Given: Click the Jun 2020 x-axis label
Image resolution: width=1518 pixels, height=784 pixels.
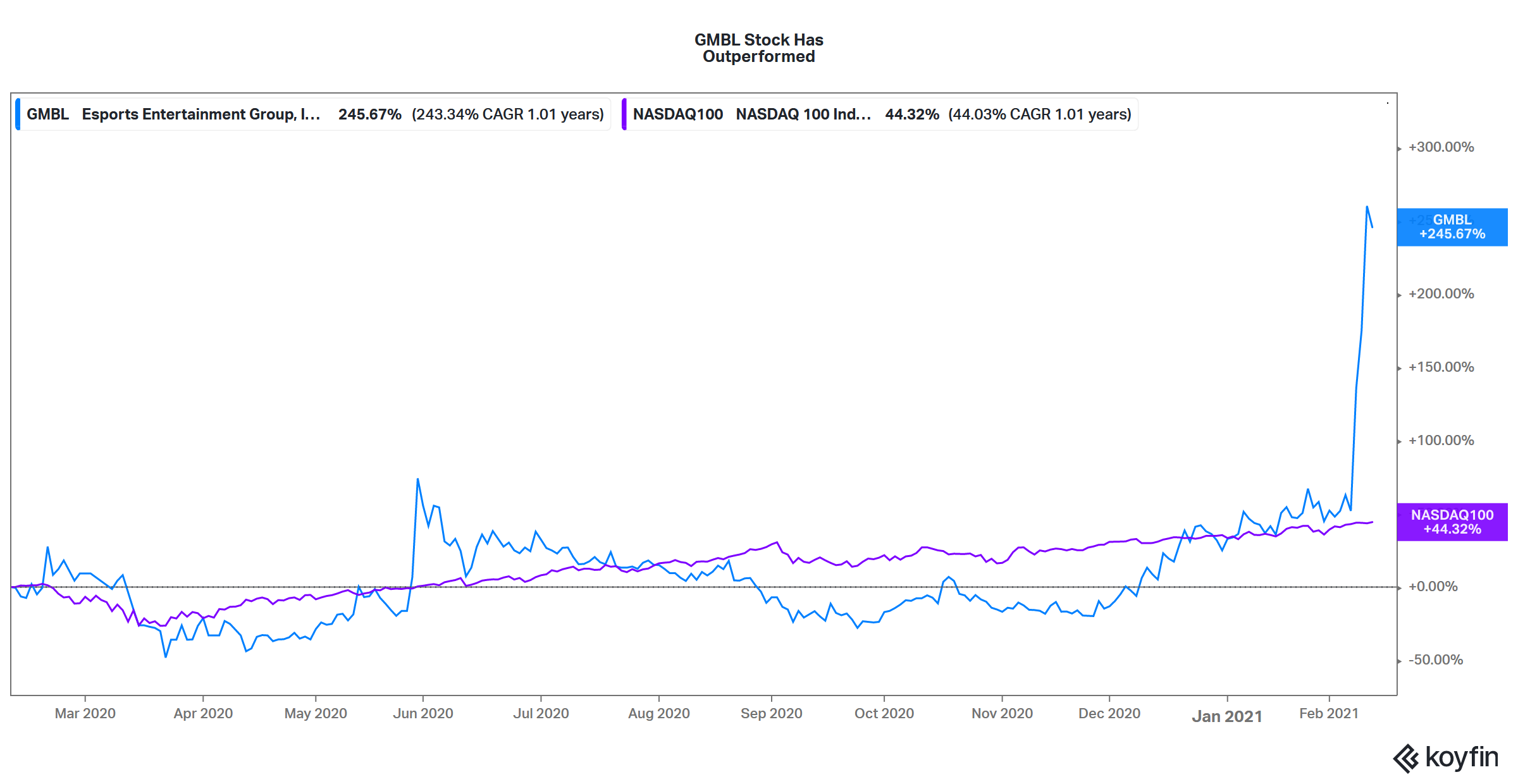Looking at the screenshot, I should tap(423, 714).
